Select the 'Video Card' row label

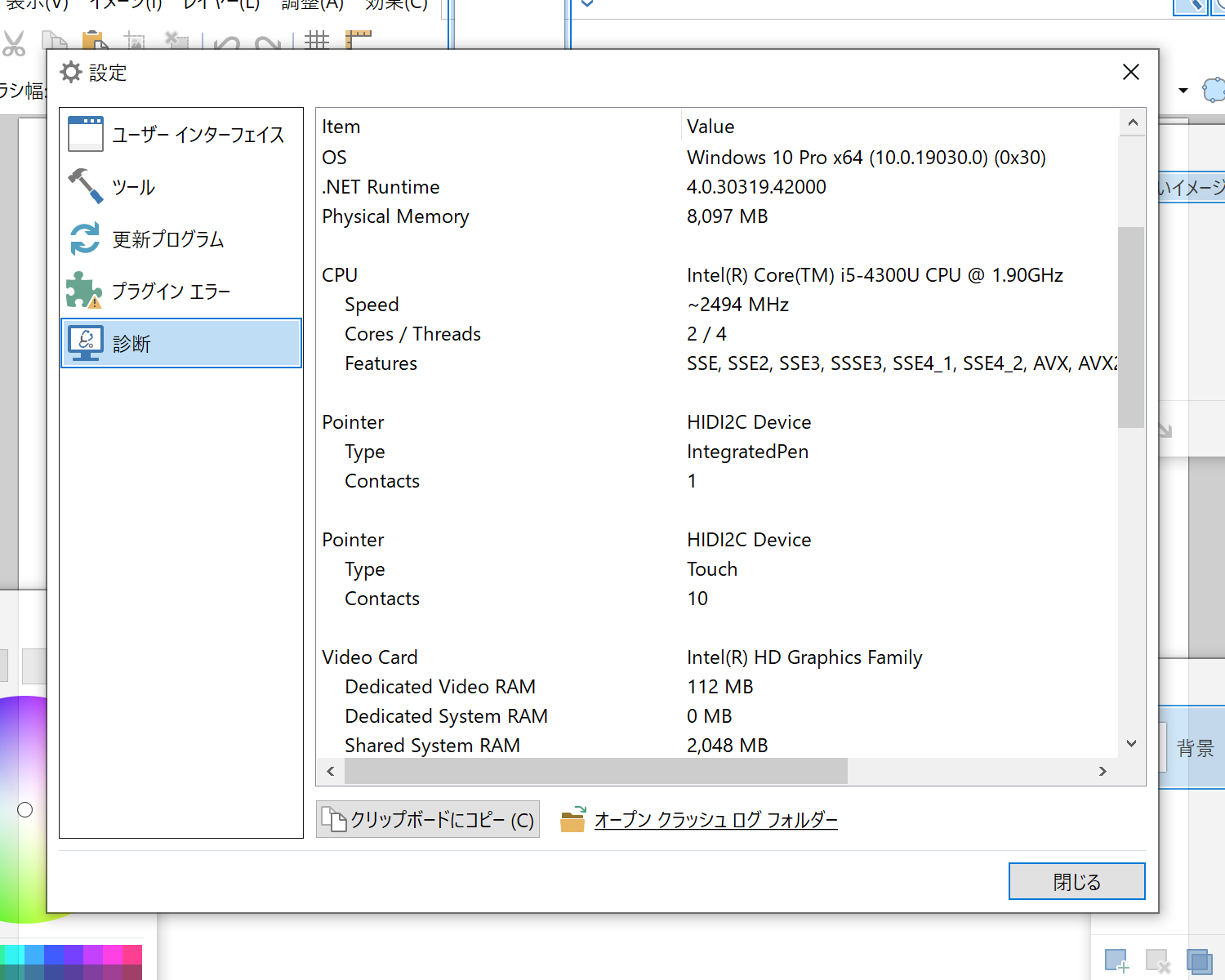tap(369, 657)
